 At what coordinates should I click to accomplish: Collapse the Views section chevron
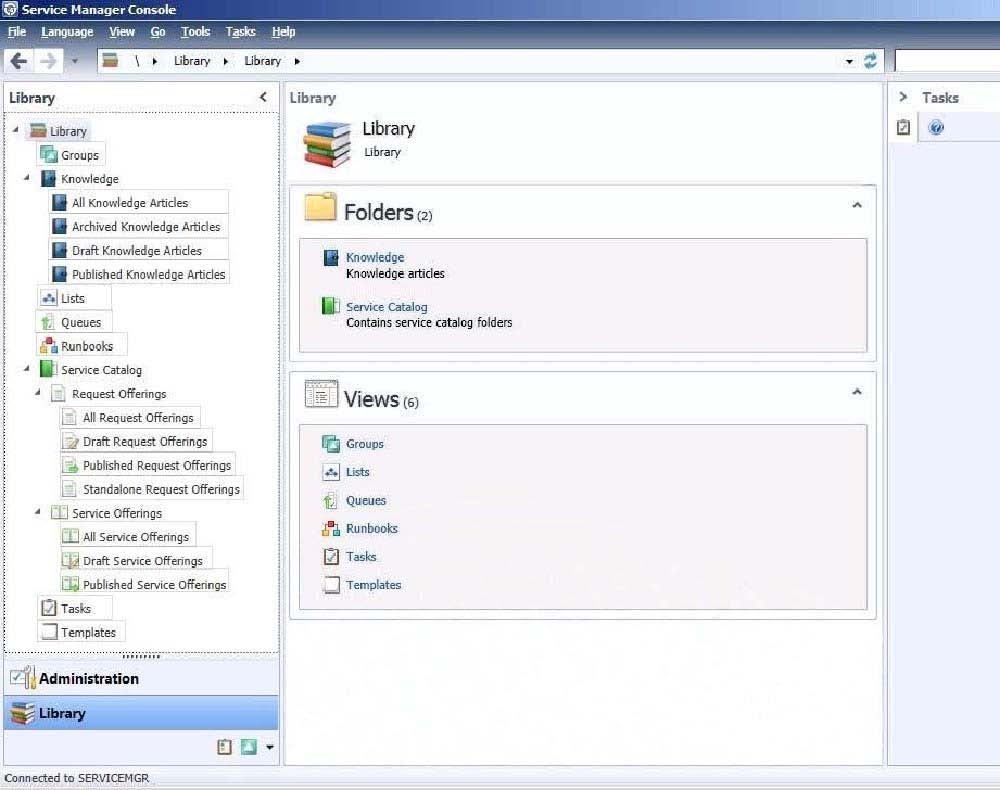857,391
